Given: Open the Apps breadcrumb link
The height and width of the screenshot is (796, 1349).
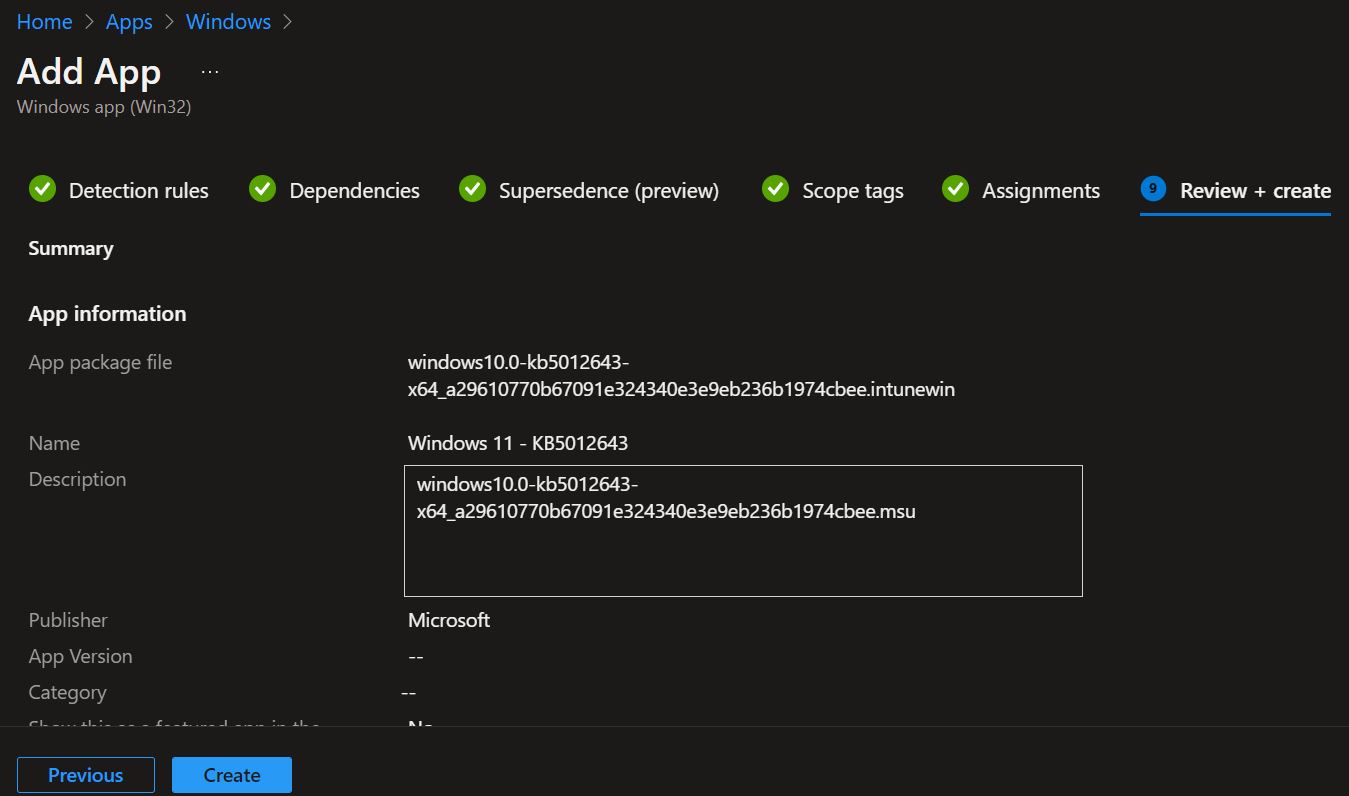Looking at the screenshot, I should [x=128, y=21].
